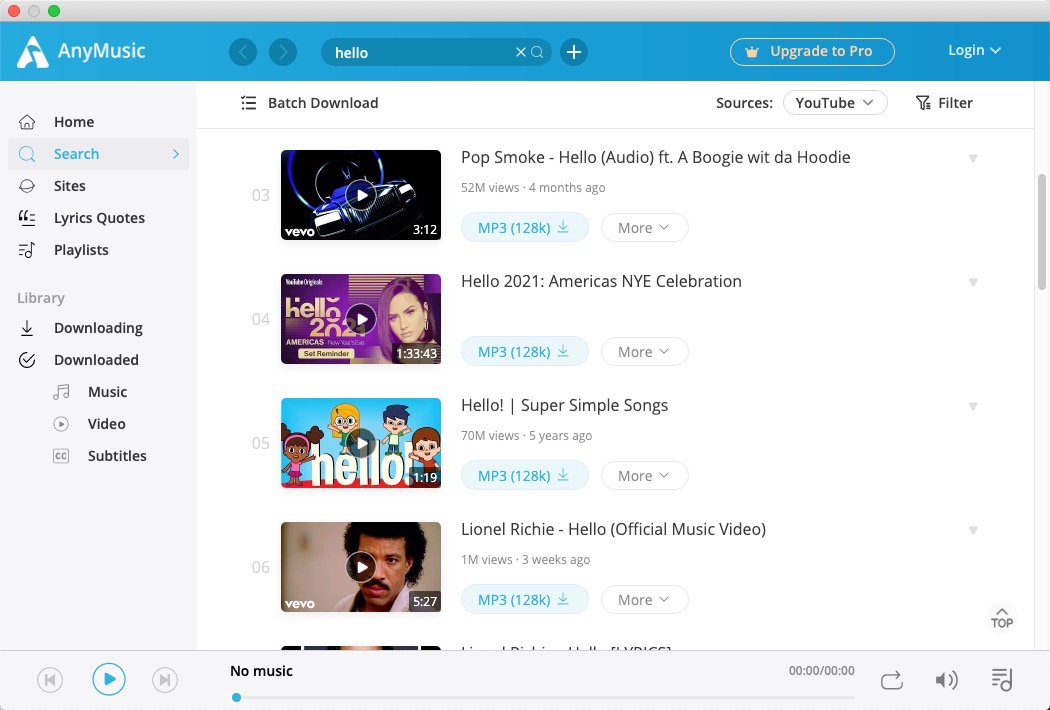The height and width of the screenshot is (710, 1050).
Task: Open the Downloading library list
Action: tap(98, 328)
